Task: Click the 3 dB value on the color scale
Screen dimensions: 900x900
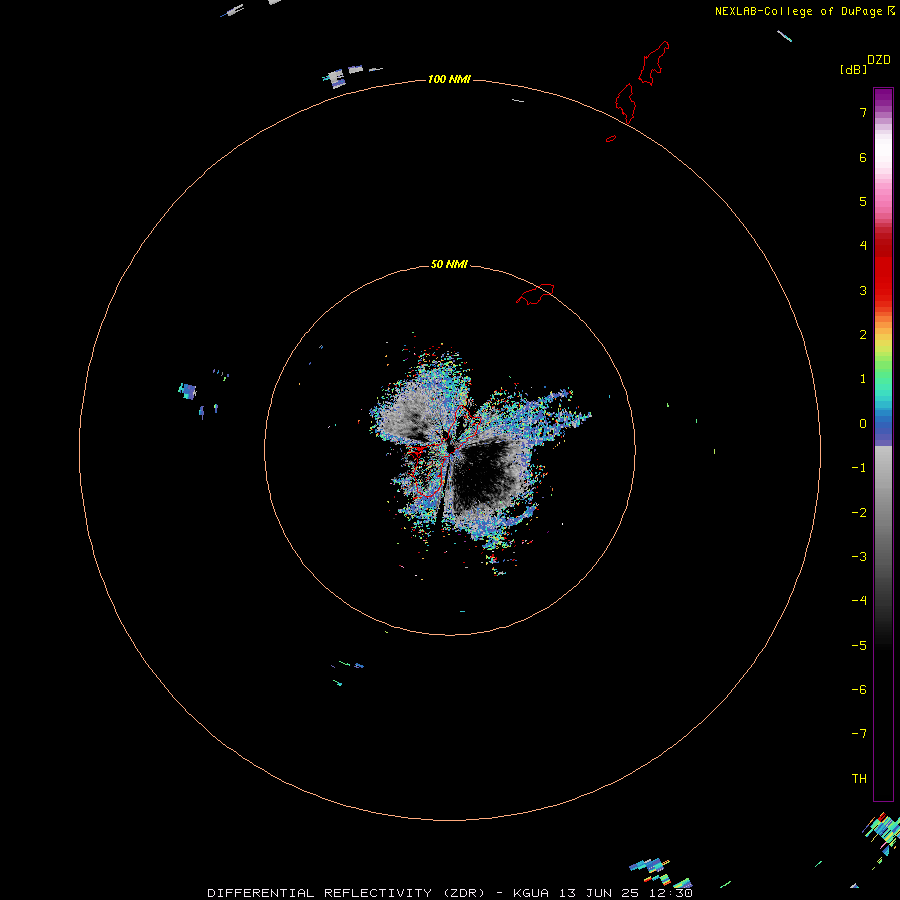Action: pyautogui.click(x=863, y=290)
